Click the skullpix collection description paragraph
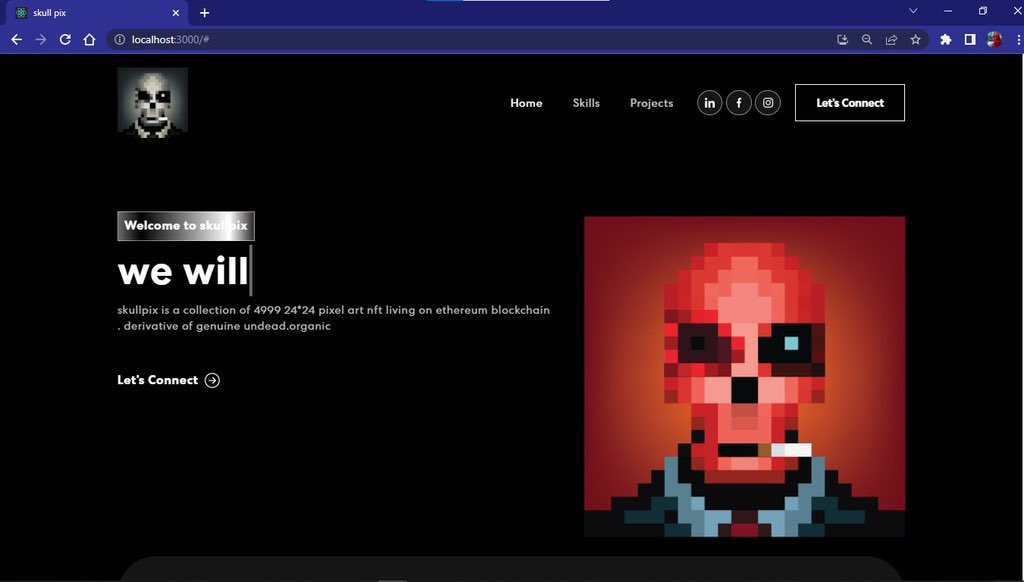The image size is (1024, 582). click(334, 318)
